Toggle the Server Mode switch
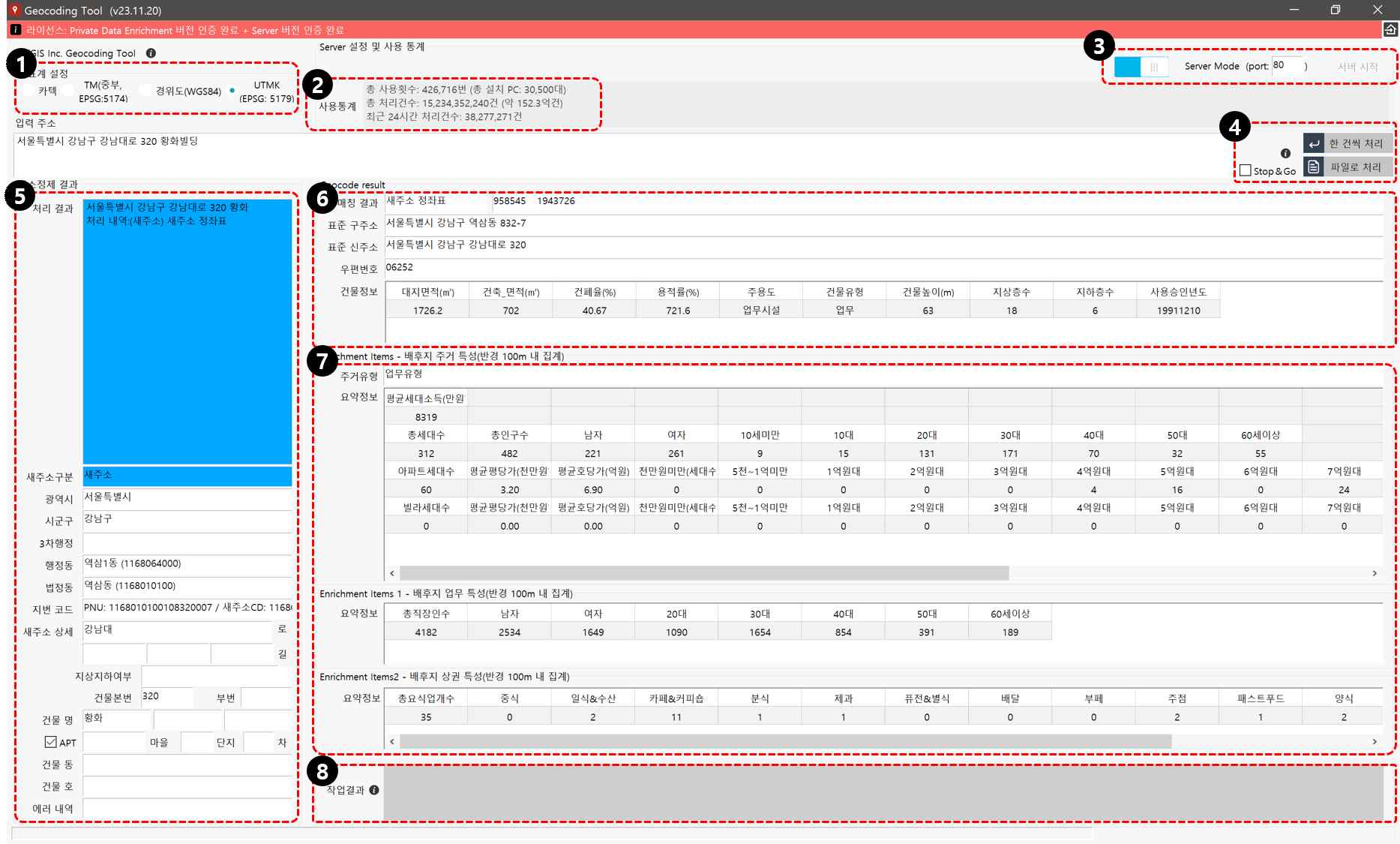1400x844 pixels. [1141, 67]
